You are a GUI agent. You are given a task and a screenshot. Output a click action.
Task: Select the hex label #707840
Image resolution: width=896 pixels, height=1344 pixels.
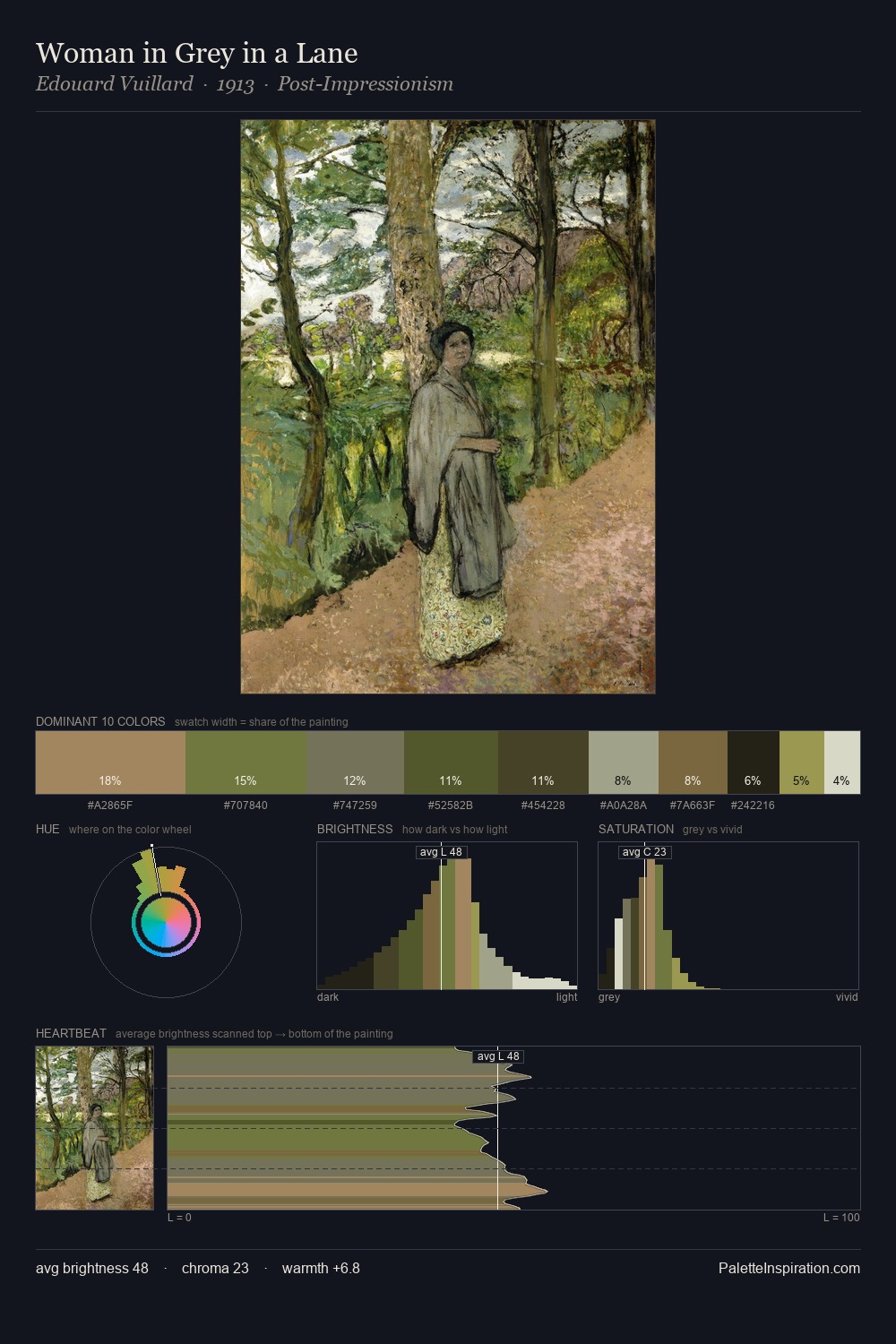pos(246,806)
